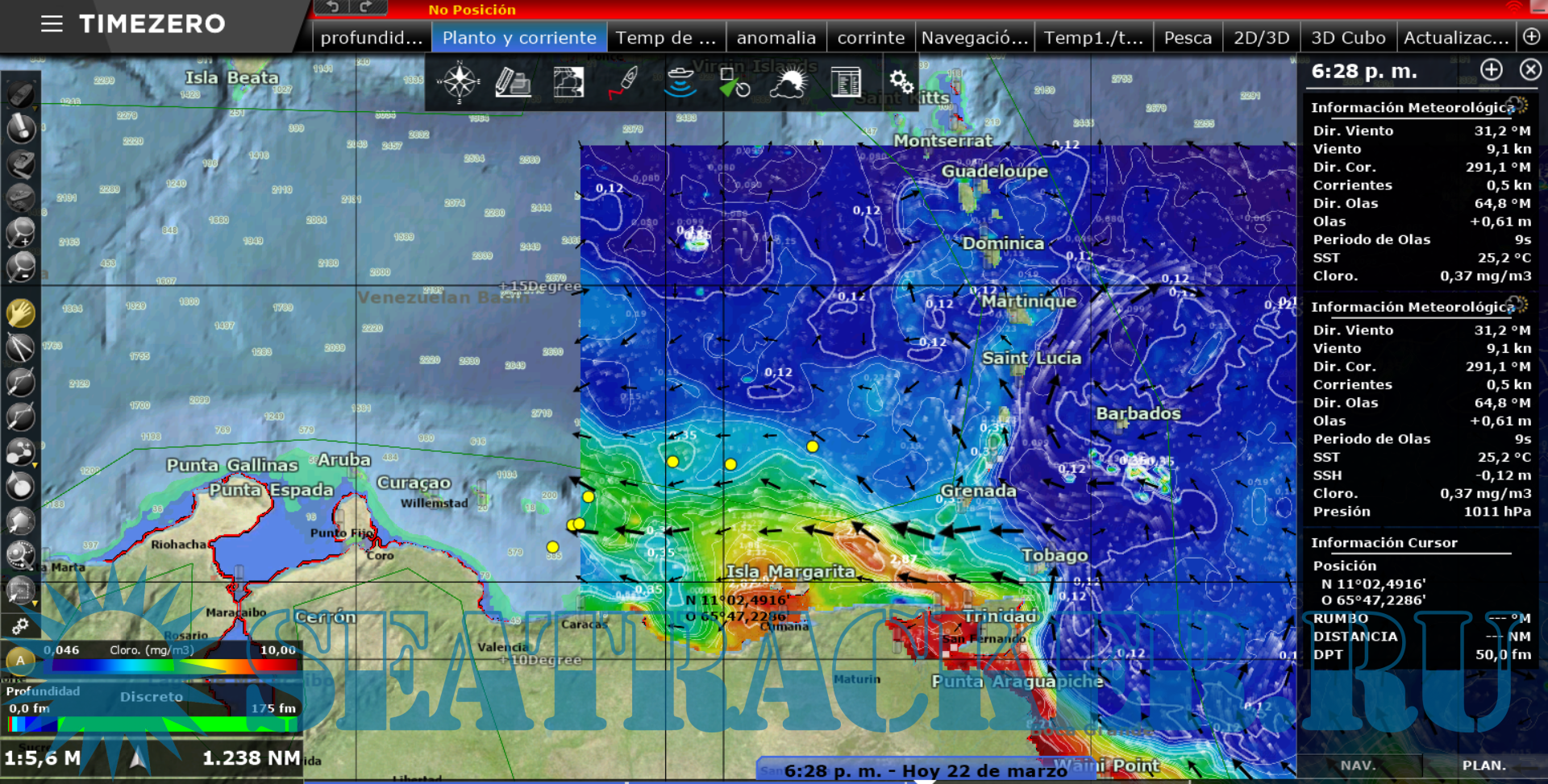Click the chlorophyll color scale bar
The height and width of the screenshot is (784, 1548).
153,666
